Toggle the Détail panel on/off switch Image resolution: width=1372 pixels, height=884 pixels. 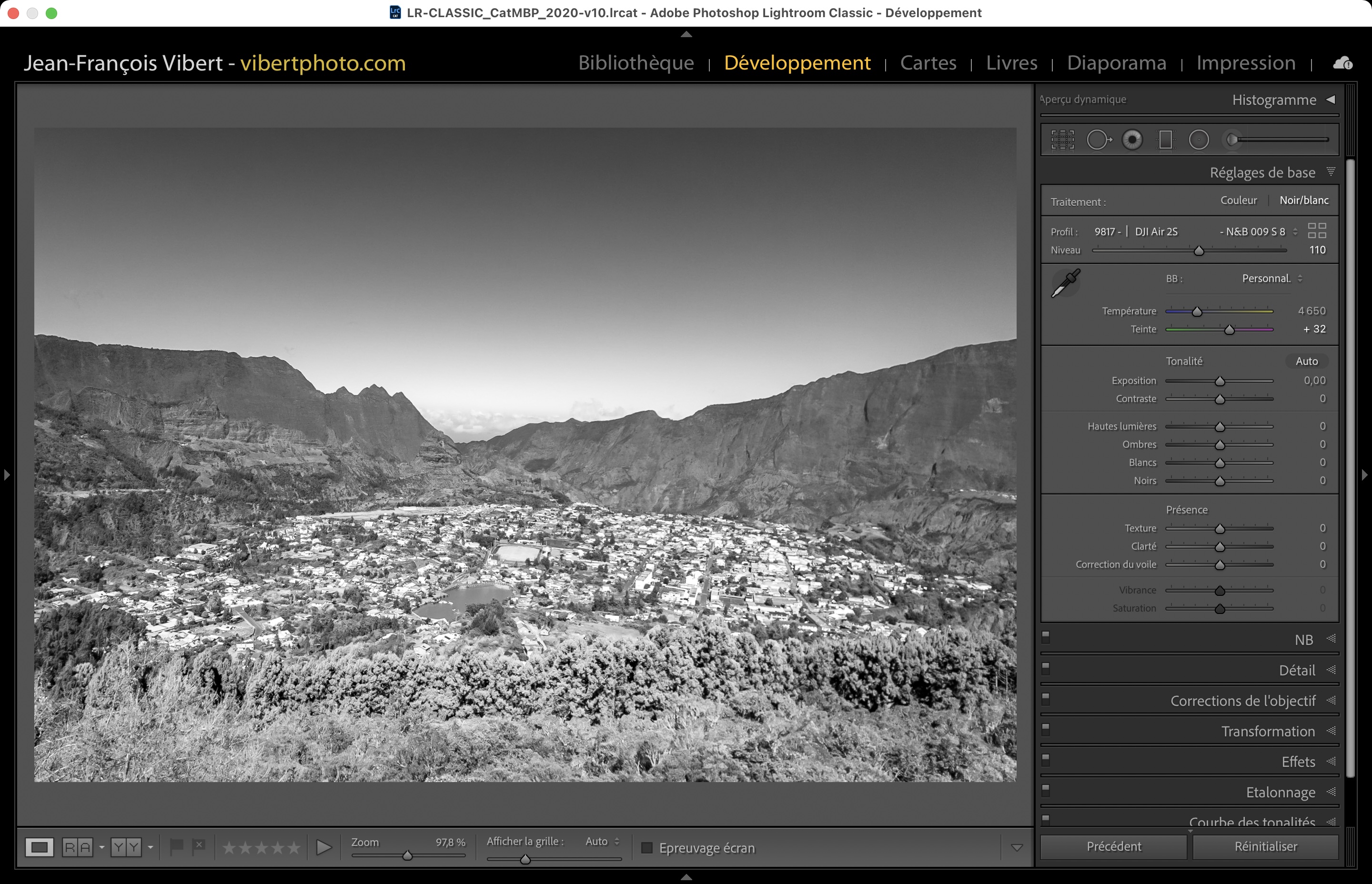pyautogui.click(x=1046, y=668)
